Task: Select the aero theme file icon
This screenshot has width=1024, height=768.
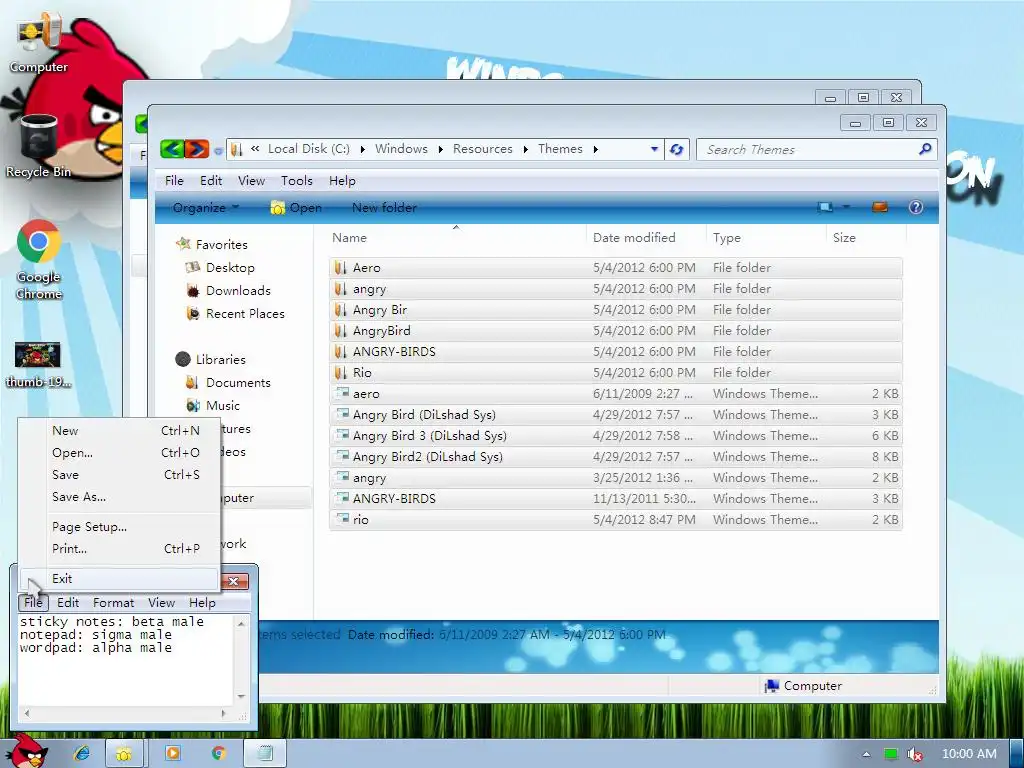Action: [x=342, y=394]
